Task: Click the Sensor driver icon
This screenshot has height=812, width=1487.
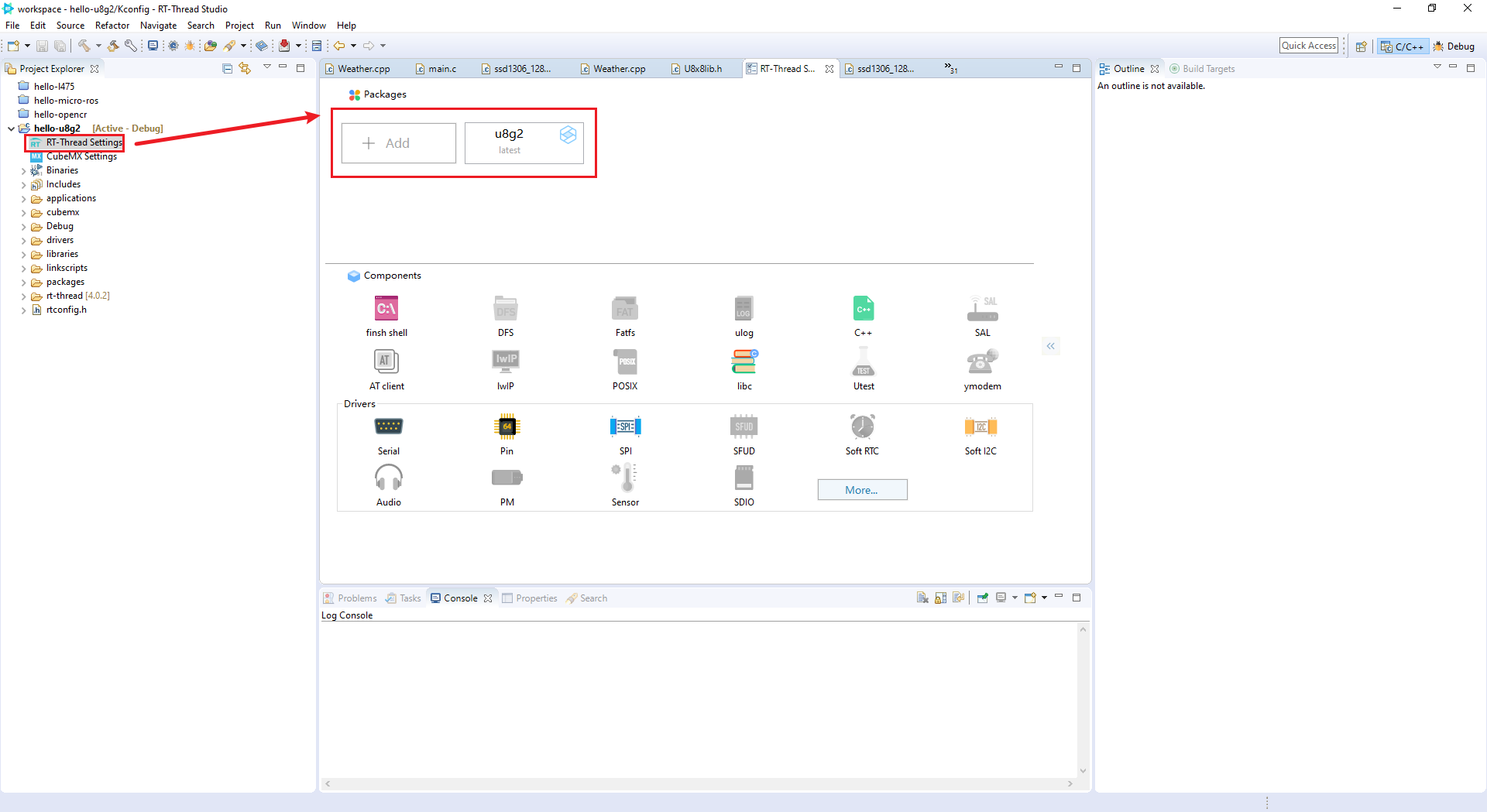Action: (x=625, y=478)
